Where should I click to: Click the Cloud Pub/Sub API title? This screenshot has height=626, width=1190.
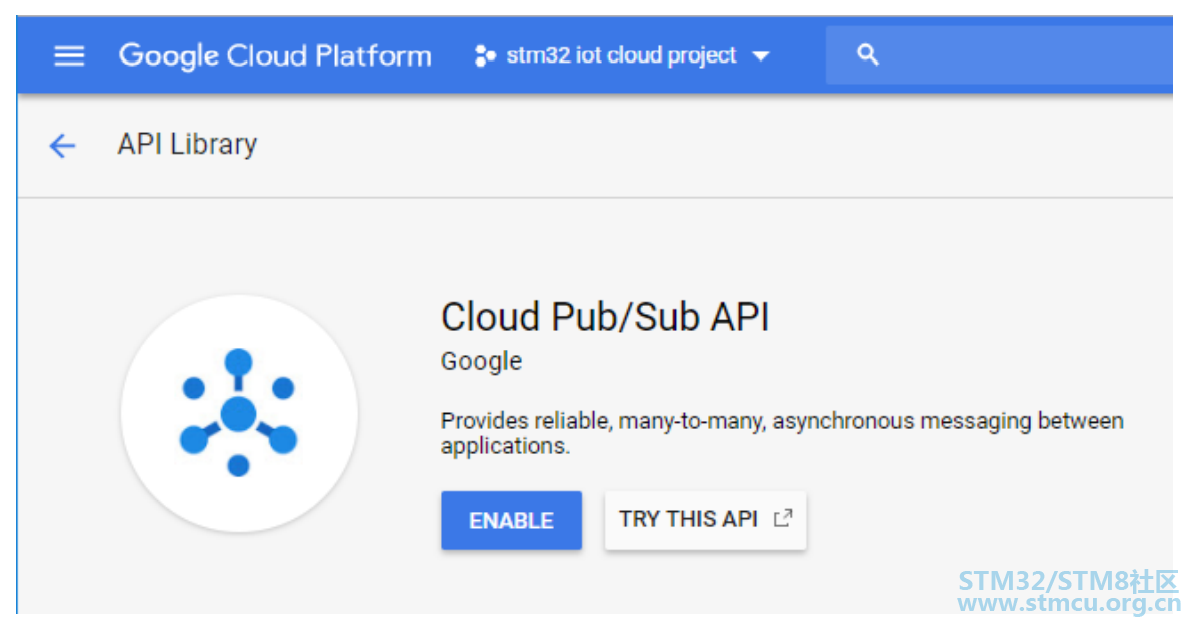(x=605, y=316)
